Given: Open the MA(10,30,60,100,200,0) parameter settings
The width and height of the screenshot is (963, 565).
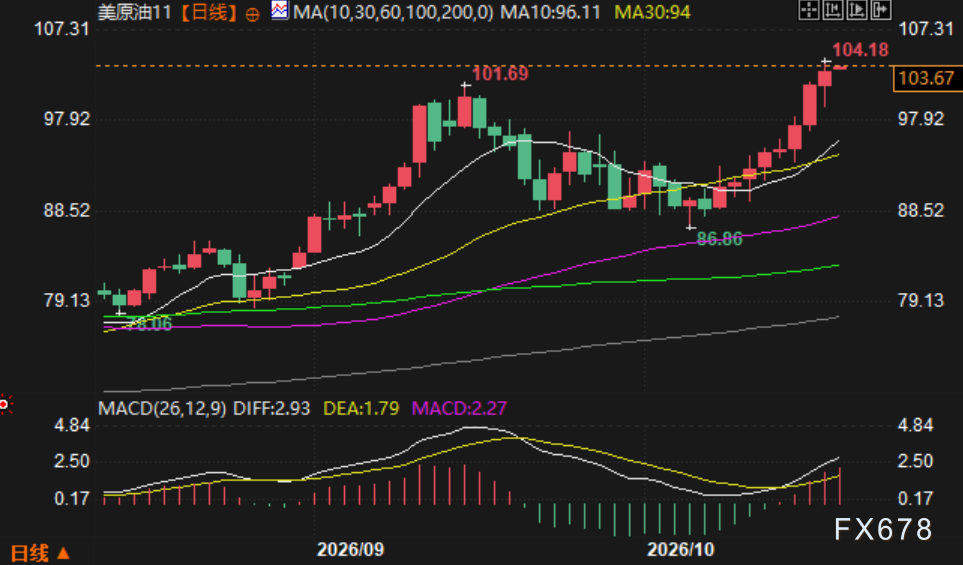Looking at the screenshot, I should [x=393, y=12].
